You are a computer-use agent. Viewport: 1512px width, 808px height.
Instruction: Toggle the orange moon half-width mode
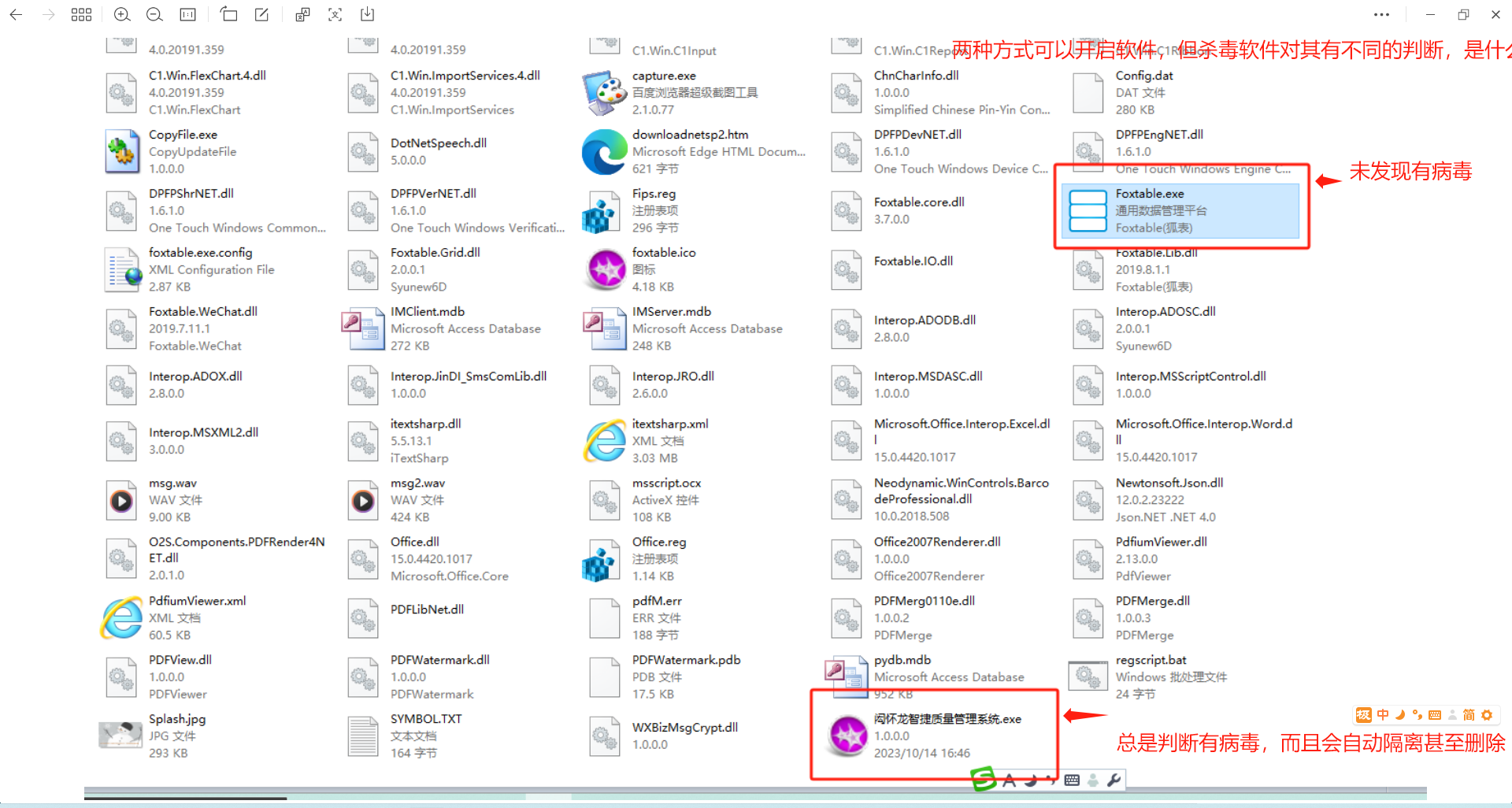click(x=1400, y=715)
